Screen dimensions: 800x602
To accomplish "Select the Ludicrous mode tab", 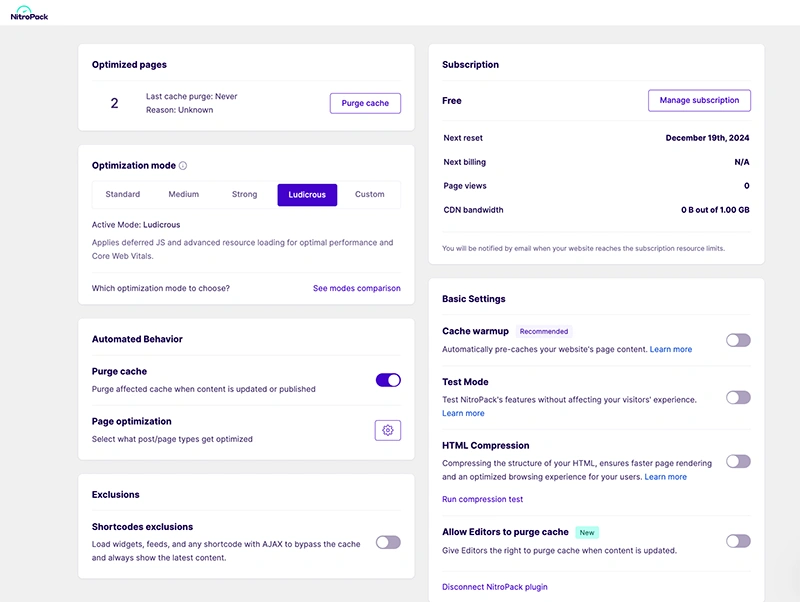I will click(307, 194).
